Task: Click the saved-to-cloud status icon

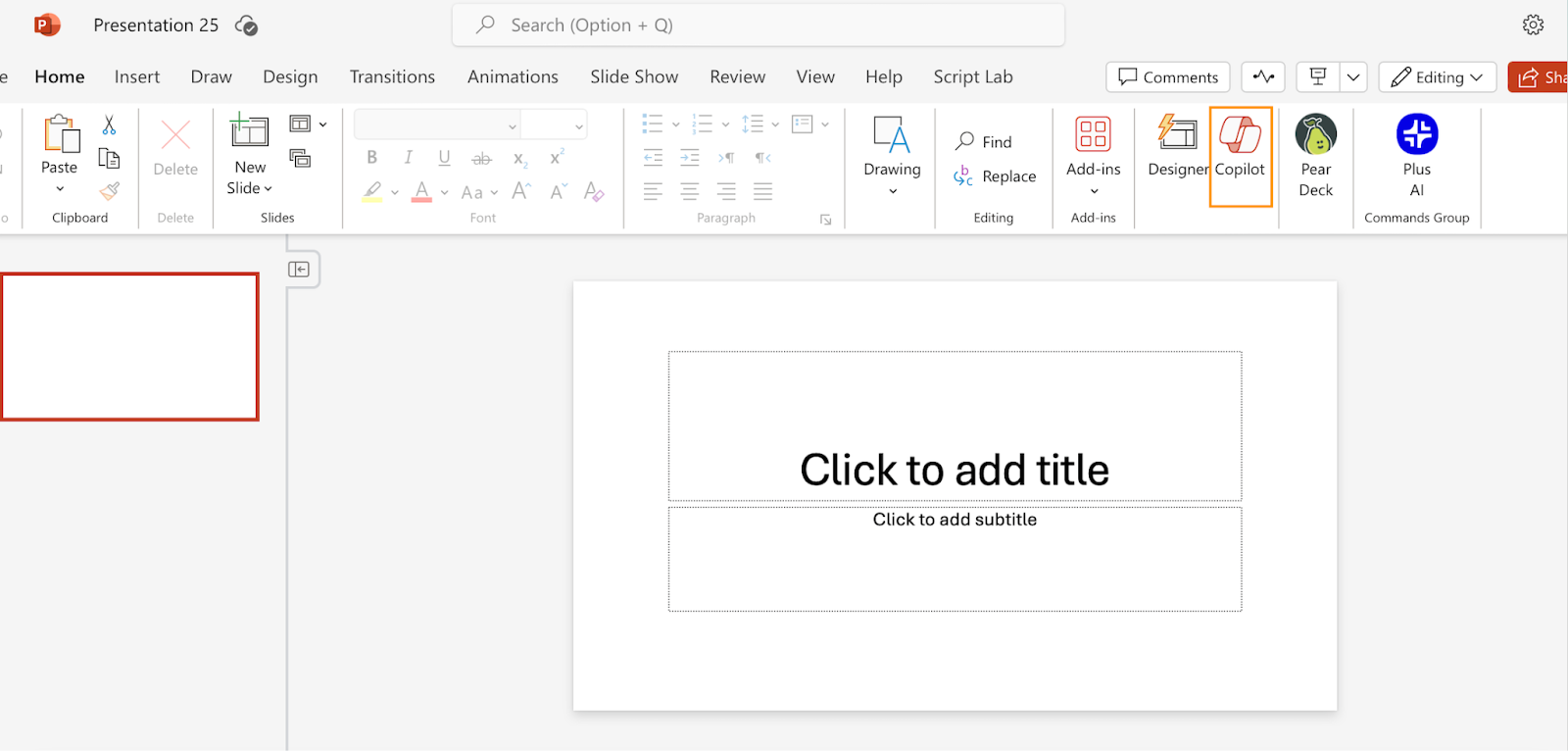Action: (247, 26)
